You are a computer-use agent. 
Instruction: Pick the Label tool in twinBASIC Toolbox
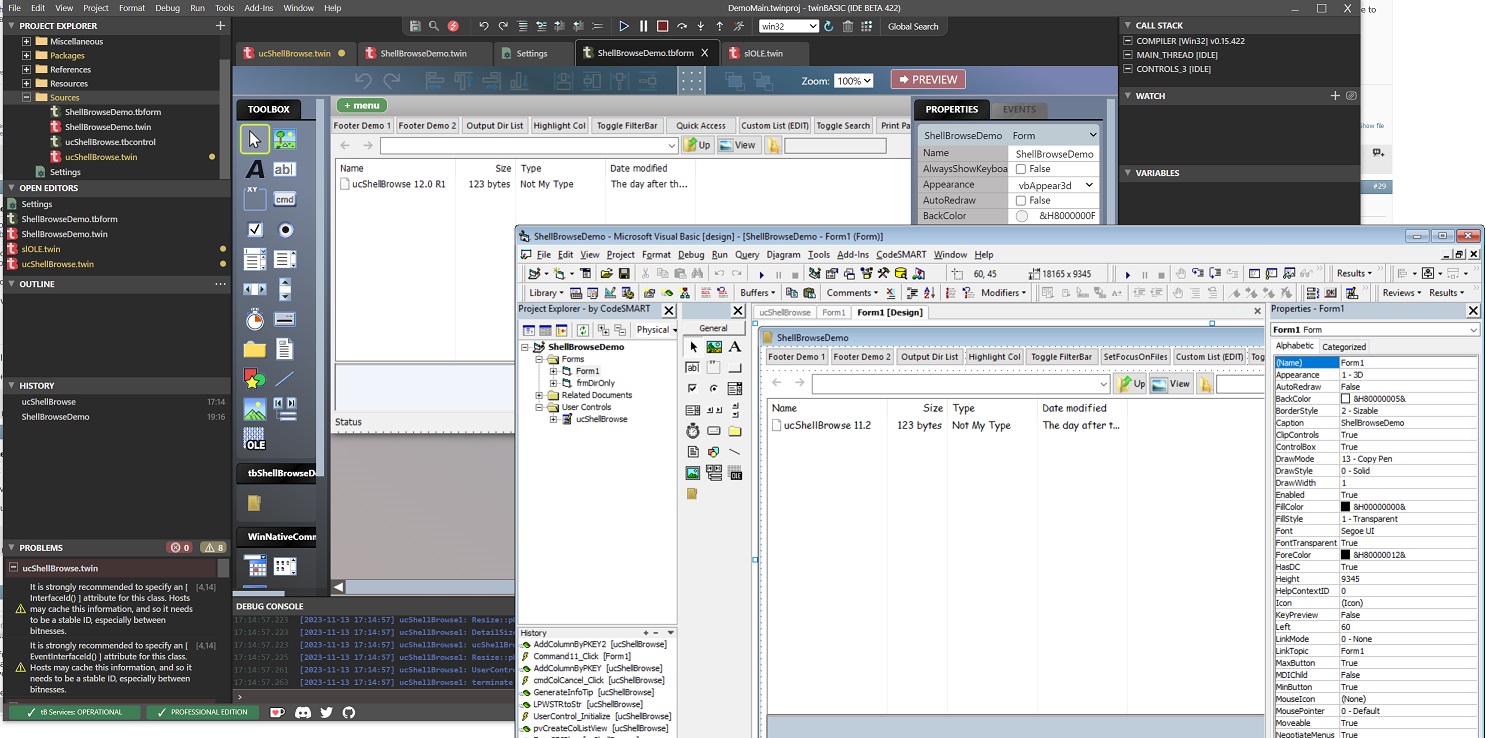[255, 170]
